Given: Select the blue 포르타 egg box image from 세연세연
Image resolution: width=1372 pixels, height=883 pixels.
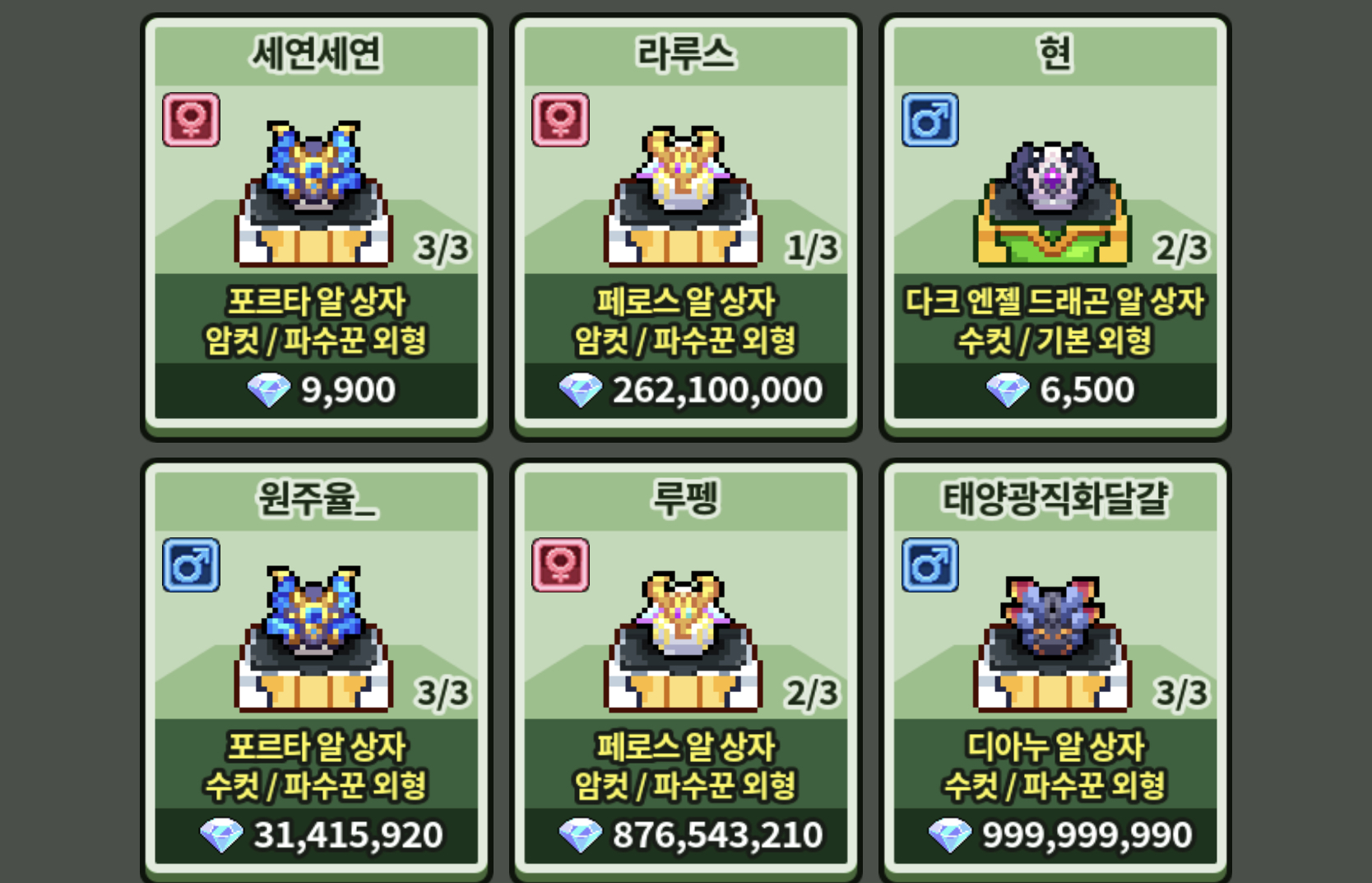Looking at the screenshot, I should coord(313,194).
